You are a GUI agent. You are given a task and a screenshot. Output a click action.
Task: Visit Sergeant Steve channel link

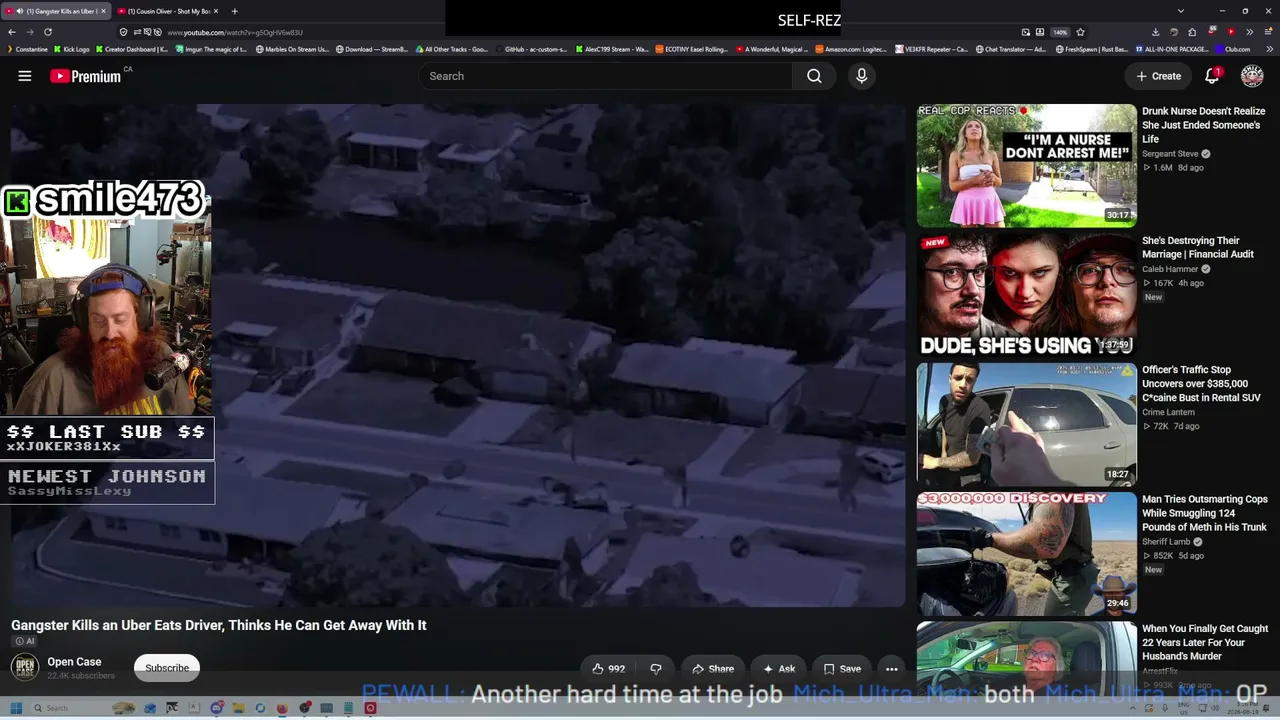1170,154
